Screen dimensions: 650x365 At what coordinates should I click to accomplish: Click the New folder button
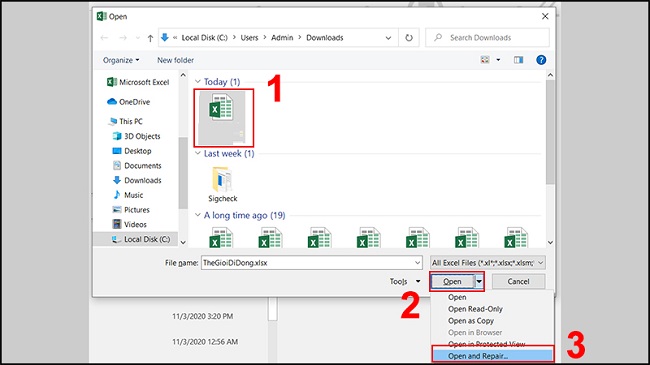click(x=175, y=60)
